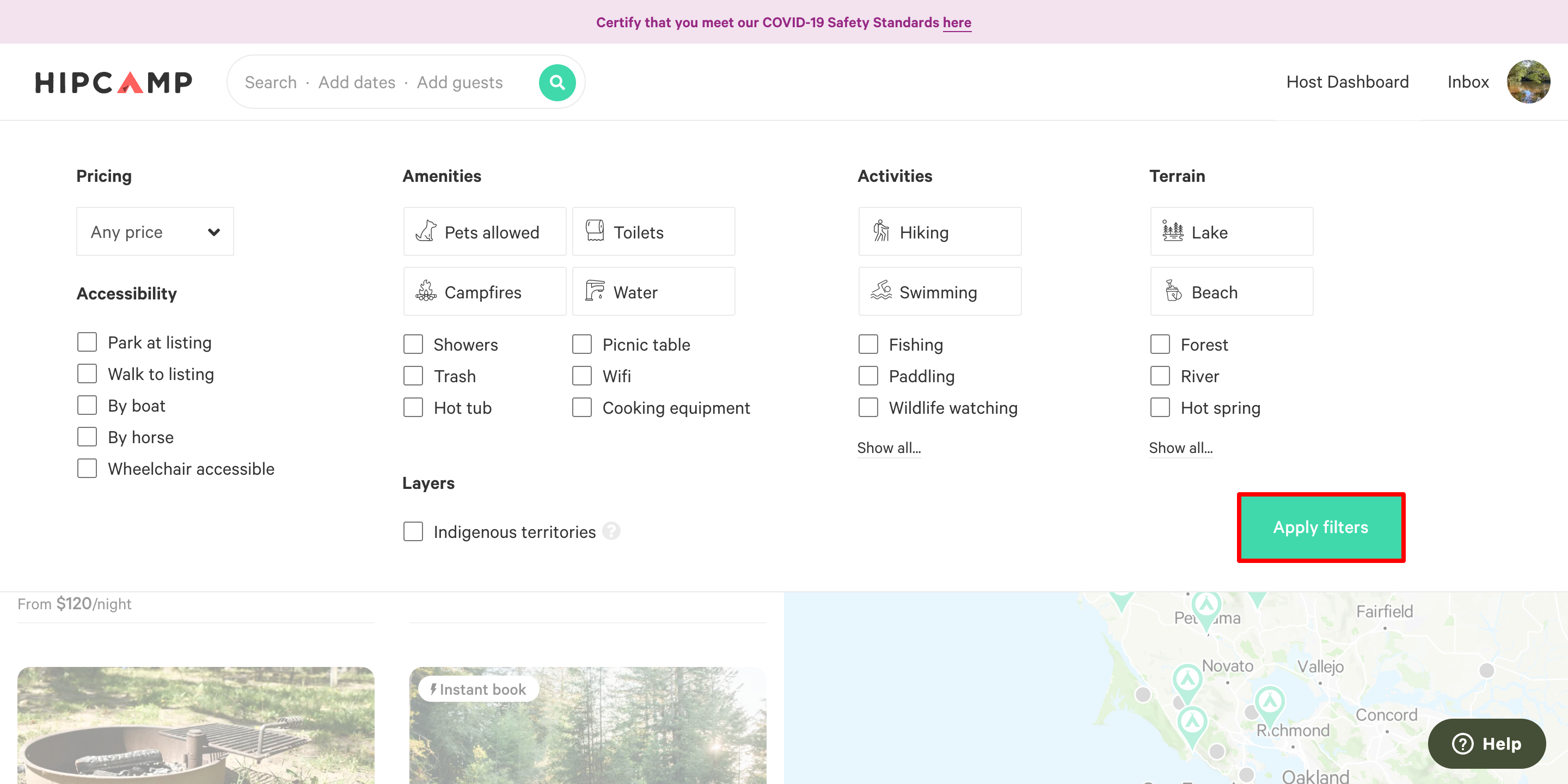Toggle the Indigenous territories layer checkbox
Viewport: 1568px width, 784px height.
[x=413, y=531]
